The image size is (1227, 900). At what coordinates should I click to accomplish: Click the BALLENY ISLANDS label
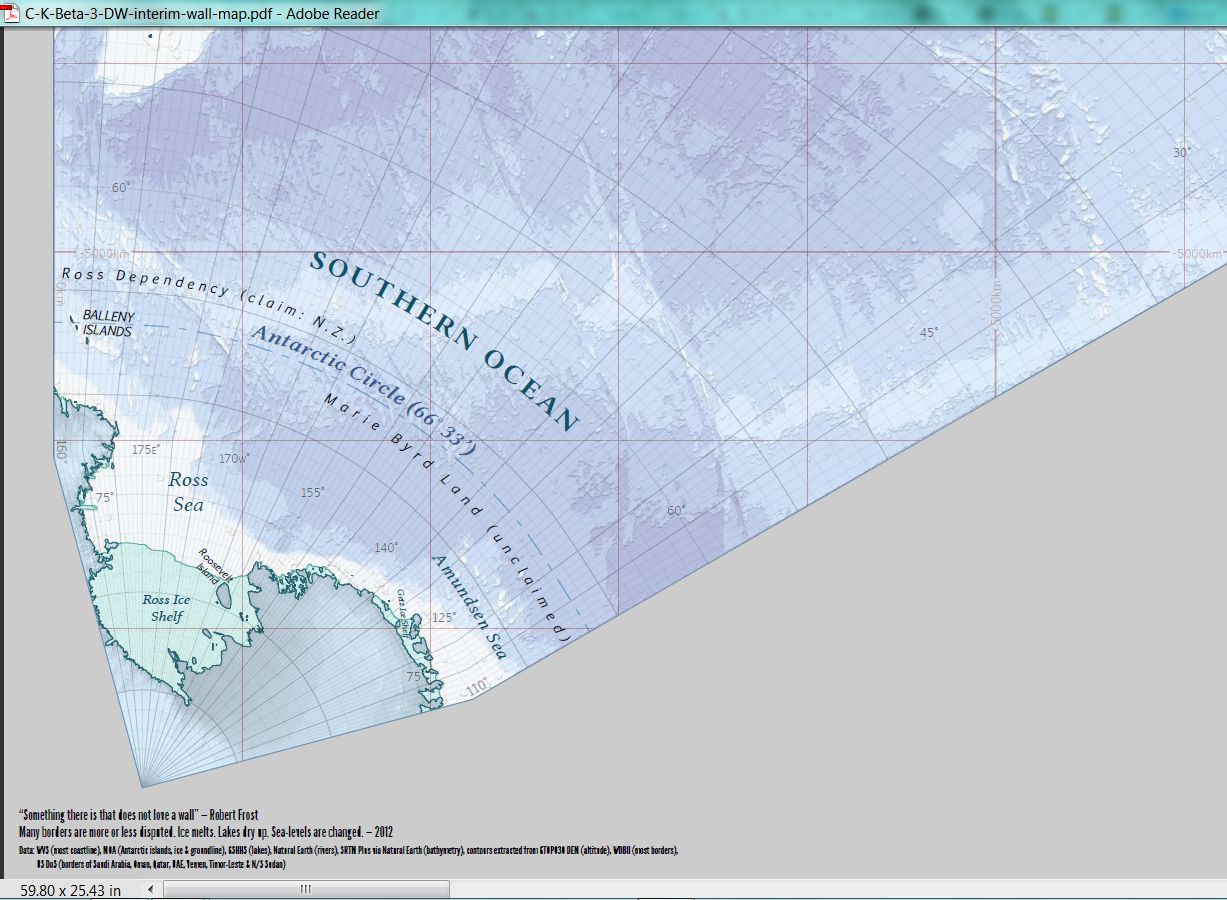point(107,323)
